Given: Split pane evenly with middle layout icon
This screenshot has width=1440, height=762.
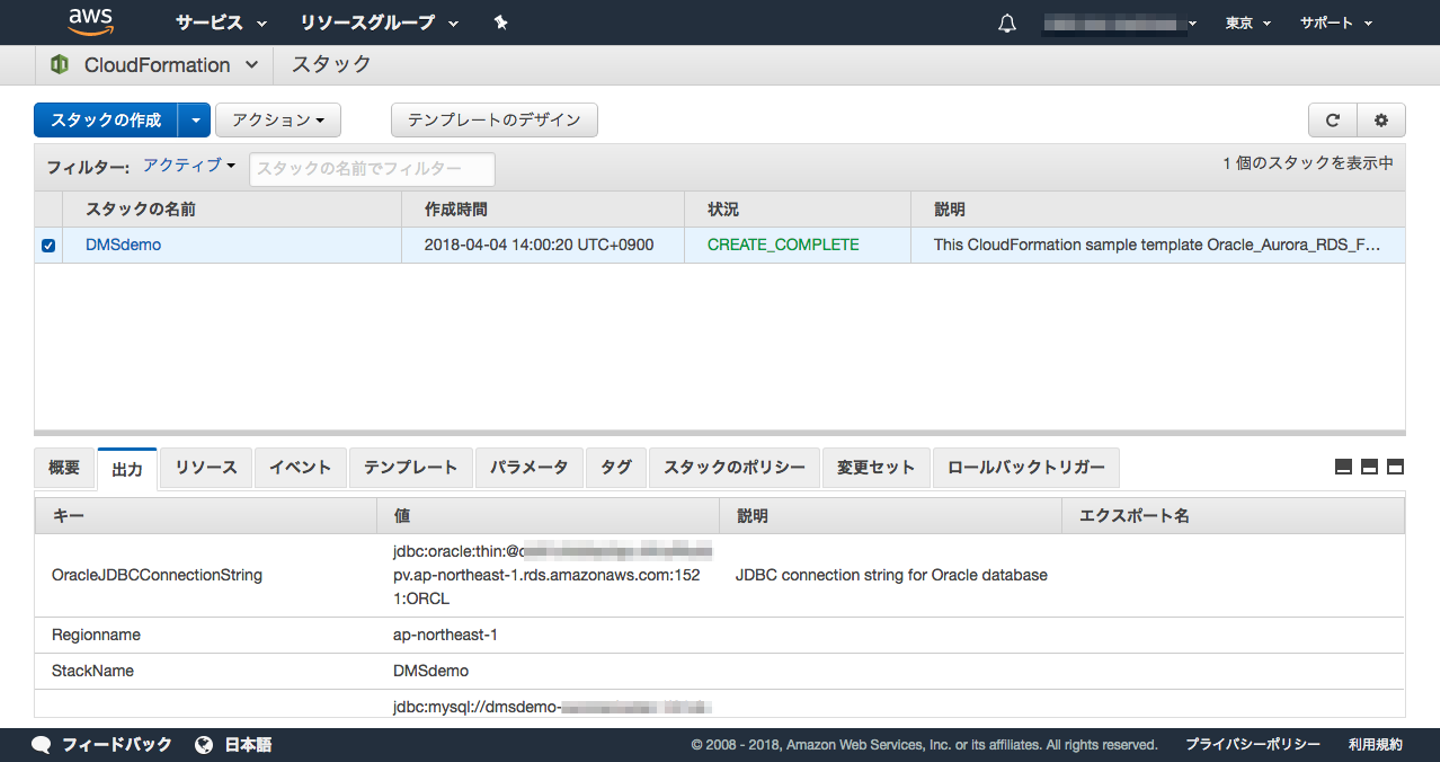Looking at the screenshot, I should point(1369,467).
